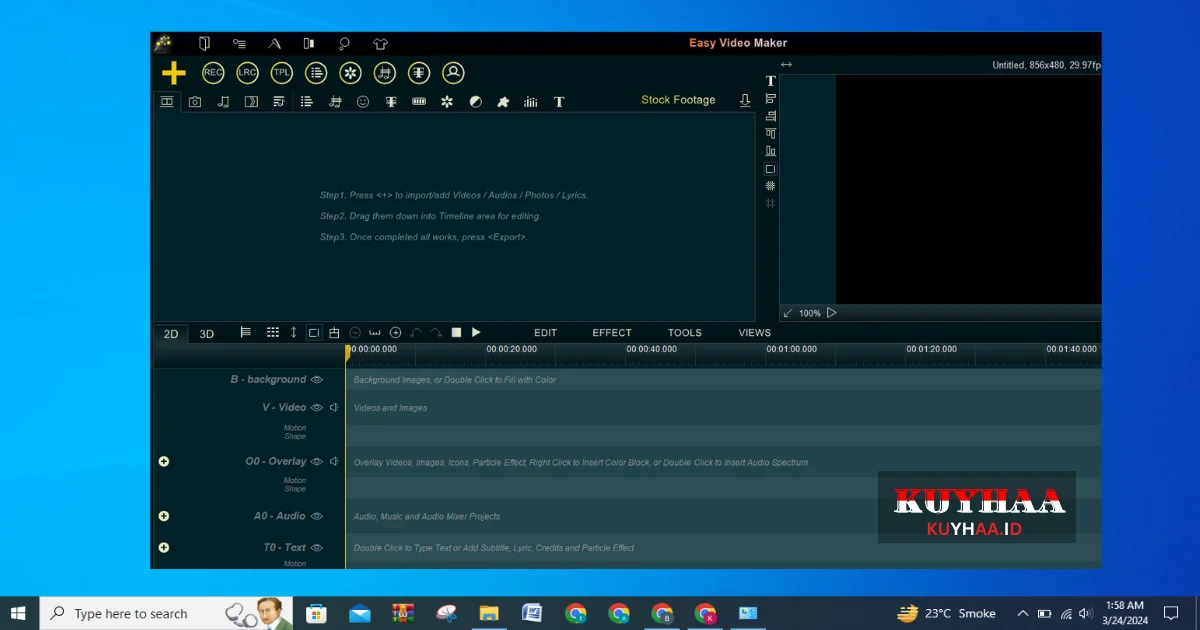Image resolution: width=1200 pixels, height=630 pixels.
Task: Click the align bottom-right icon beside preview
Action: pyautogui.click(x=770, y=116)
